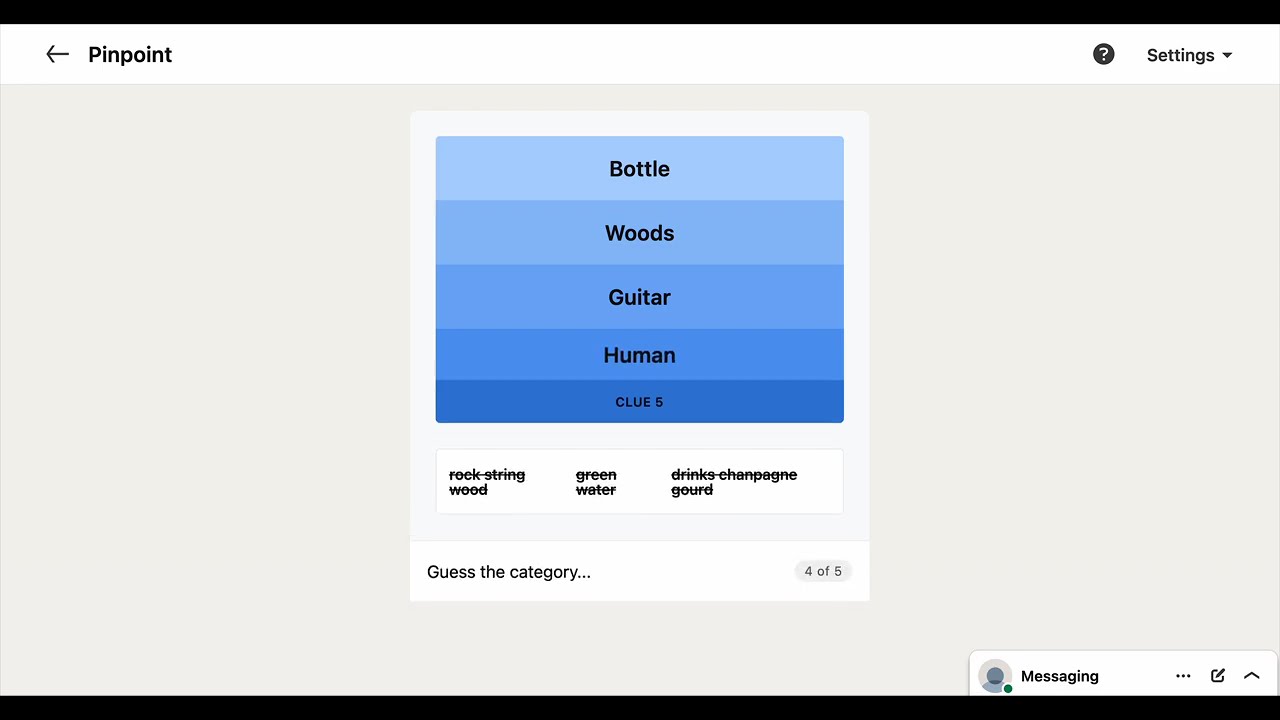Click the unrevealed CLUE 5 bar
1280x720 pixels.
(639, 402)
